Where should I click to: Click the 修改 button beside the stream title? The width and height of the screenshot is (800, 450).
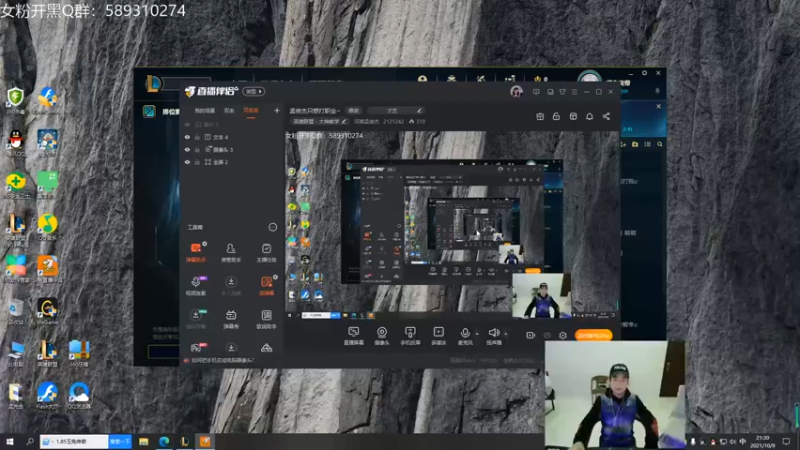354,110
